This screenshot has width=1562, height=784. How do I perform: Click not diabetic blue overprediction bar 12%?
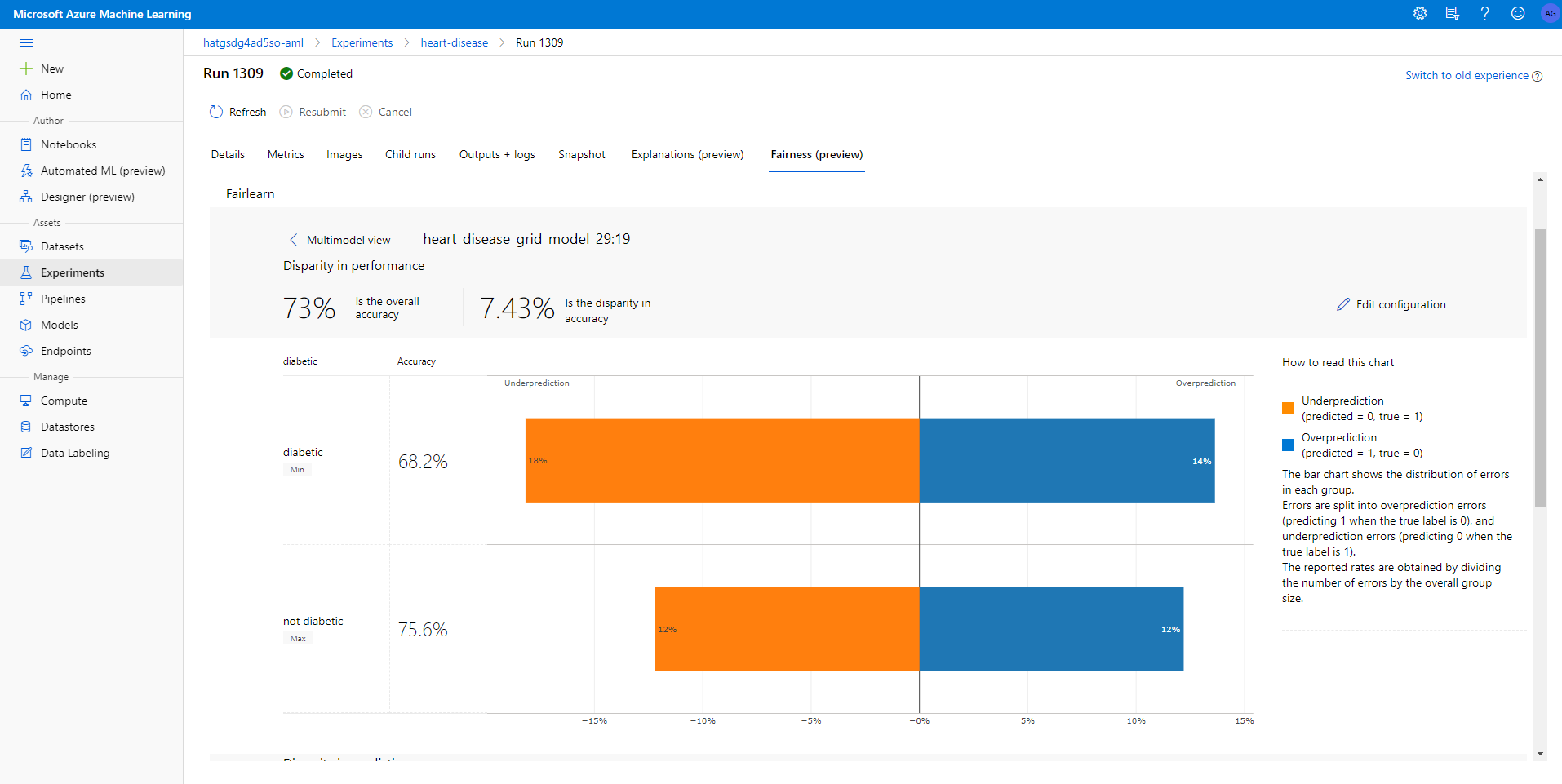1051,628
